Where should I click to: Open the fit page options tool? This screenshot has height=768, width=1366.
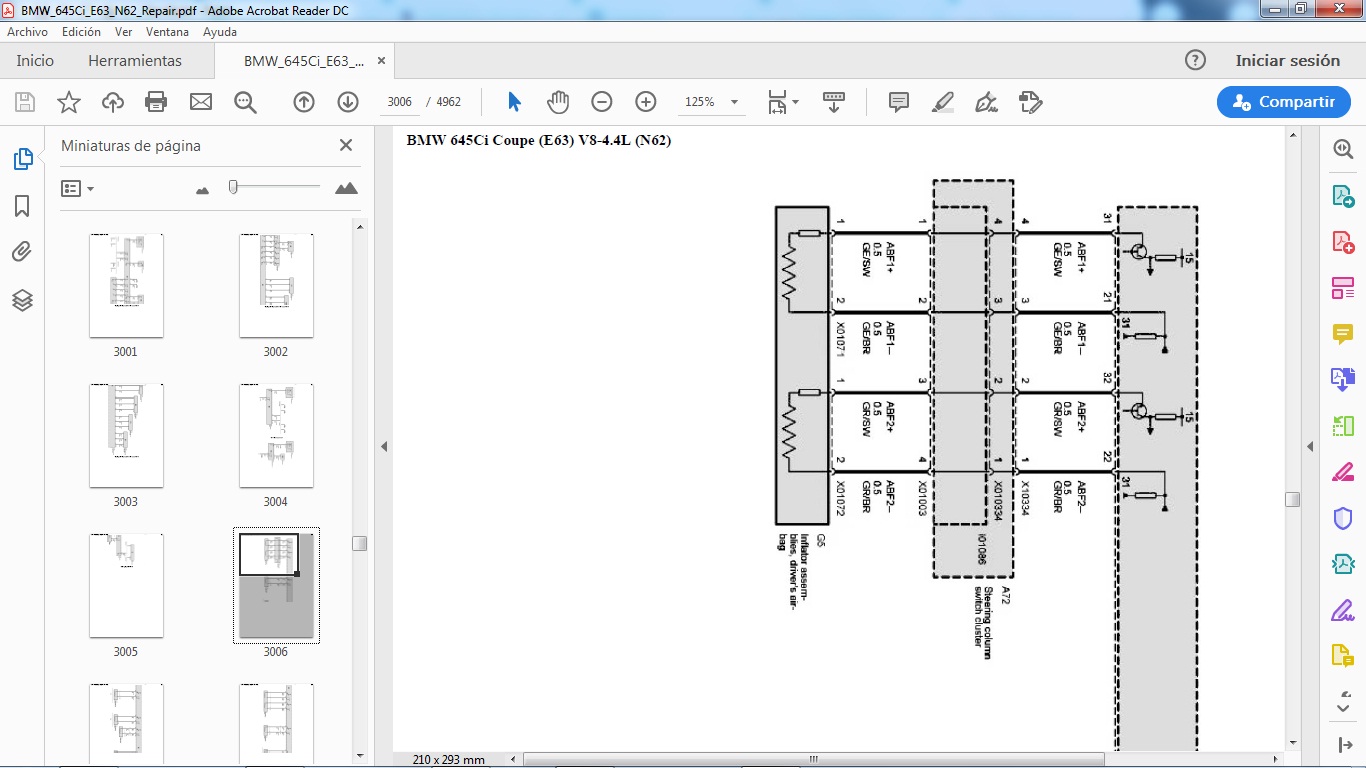(x=777, y=102)
